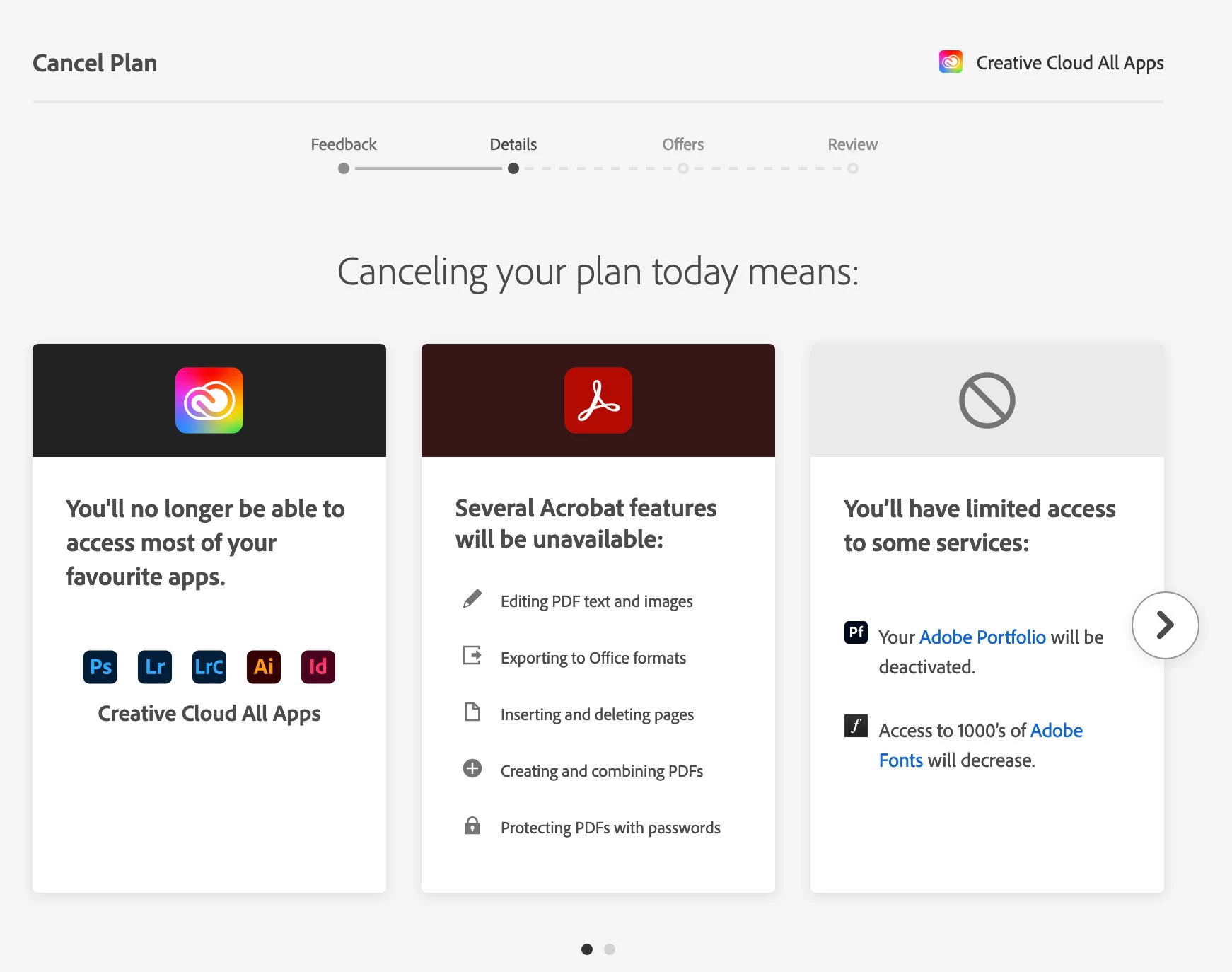The height and width of the screenshot is (972, 1232).
Task: Jump to the Review step
Action: click(853, 144)
